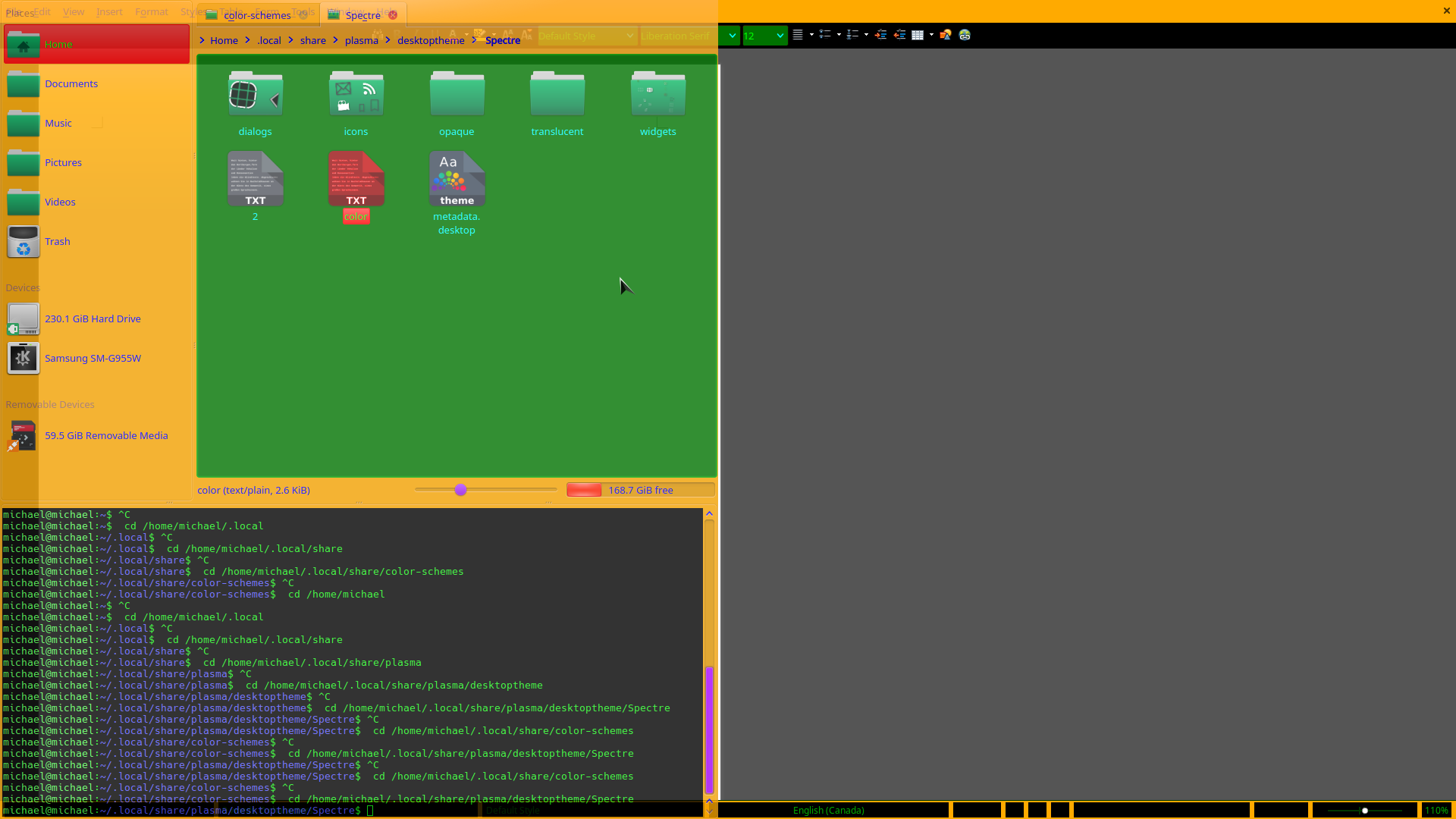Select the widgets folder

(x=658, y=104)
